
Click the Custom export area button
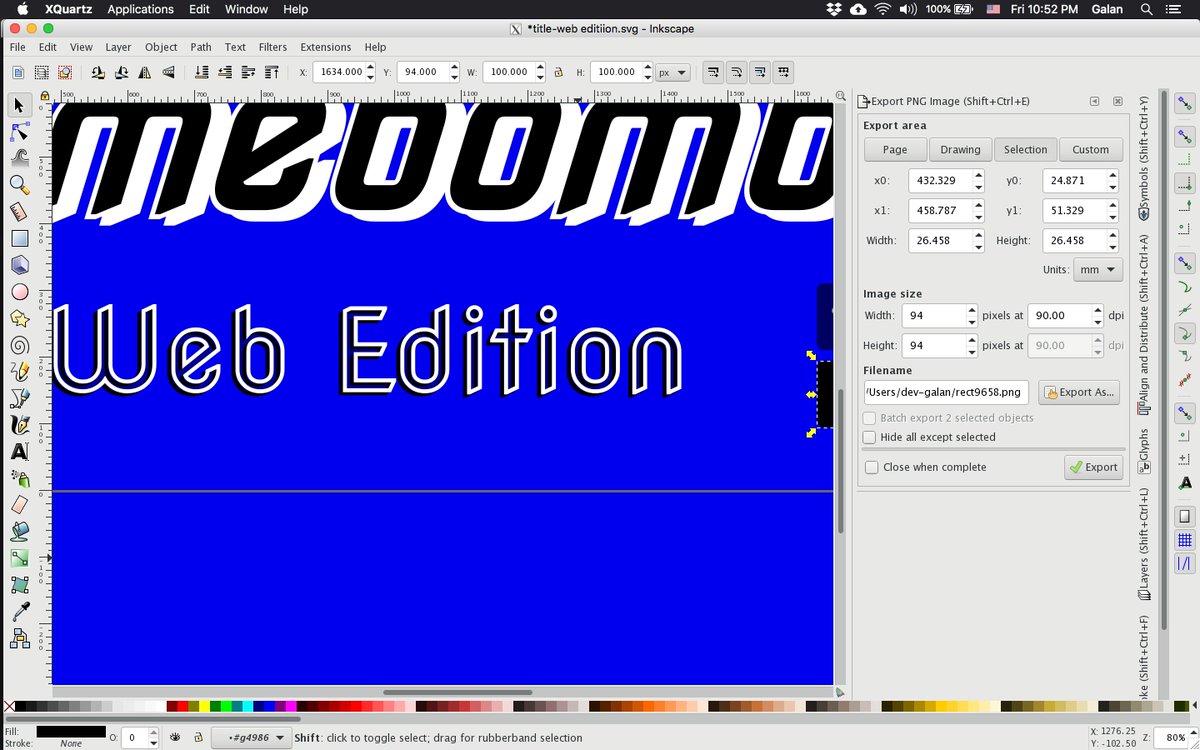(x=1090, y=149)
